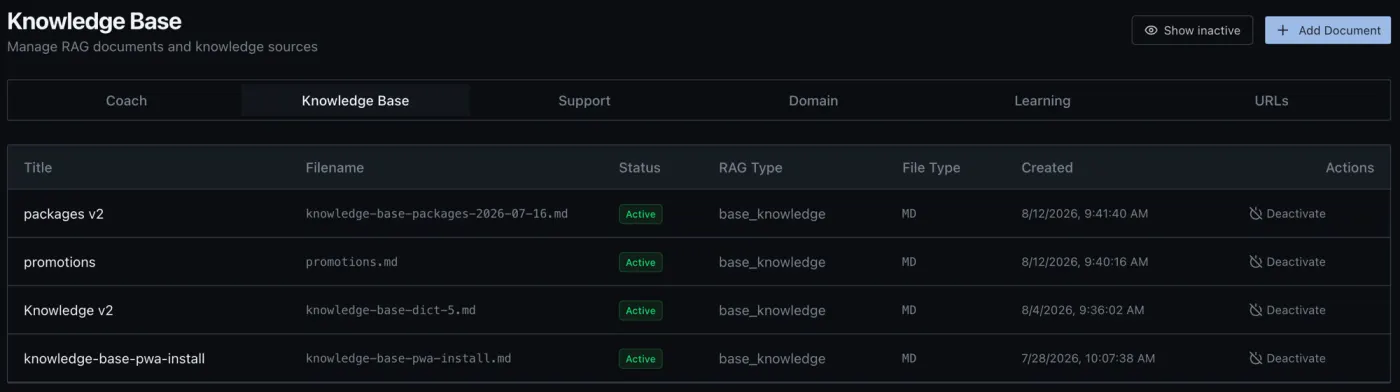Click filename knowledge-base-packages-2026-07-16.md

(437, 214)
